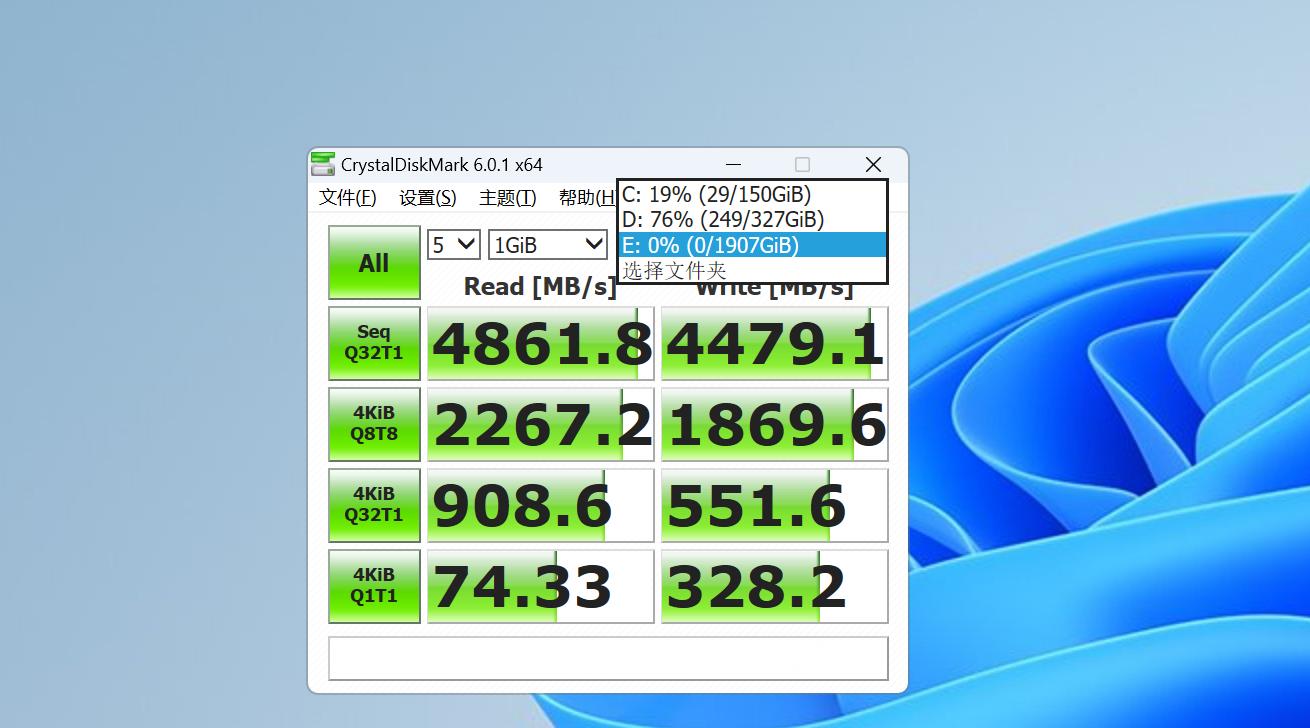The image size is (1310, 728).
Task: Start the Seq Q32T1 test
Action: 373,342
